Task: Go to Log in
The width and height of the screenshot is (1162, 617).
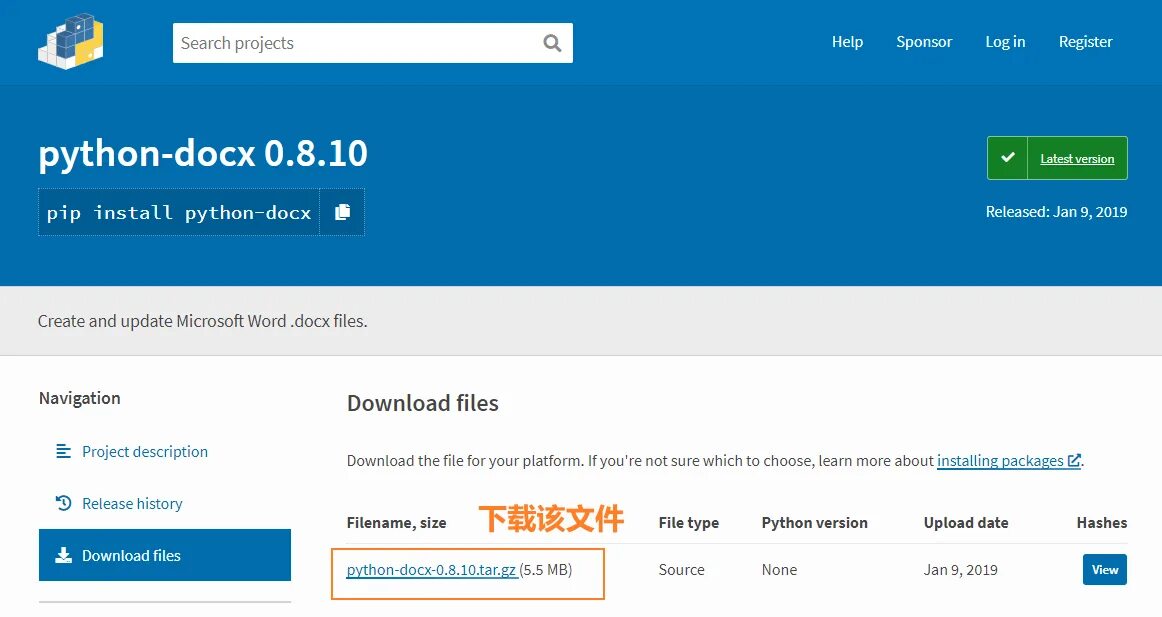Action: pyautogui.click(x=1005, y=41)
